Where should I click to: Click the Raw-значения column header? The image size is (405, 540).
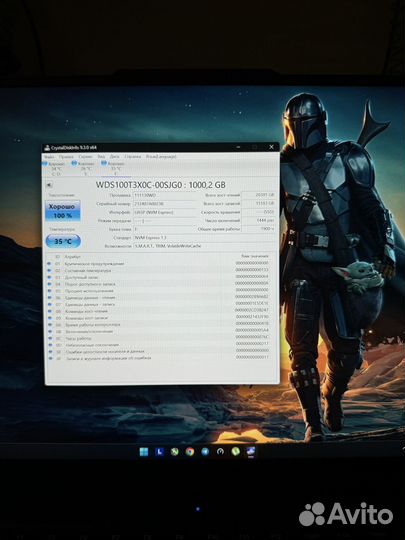pos(255,257)
